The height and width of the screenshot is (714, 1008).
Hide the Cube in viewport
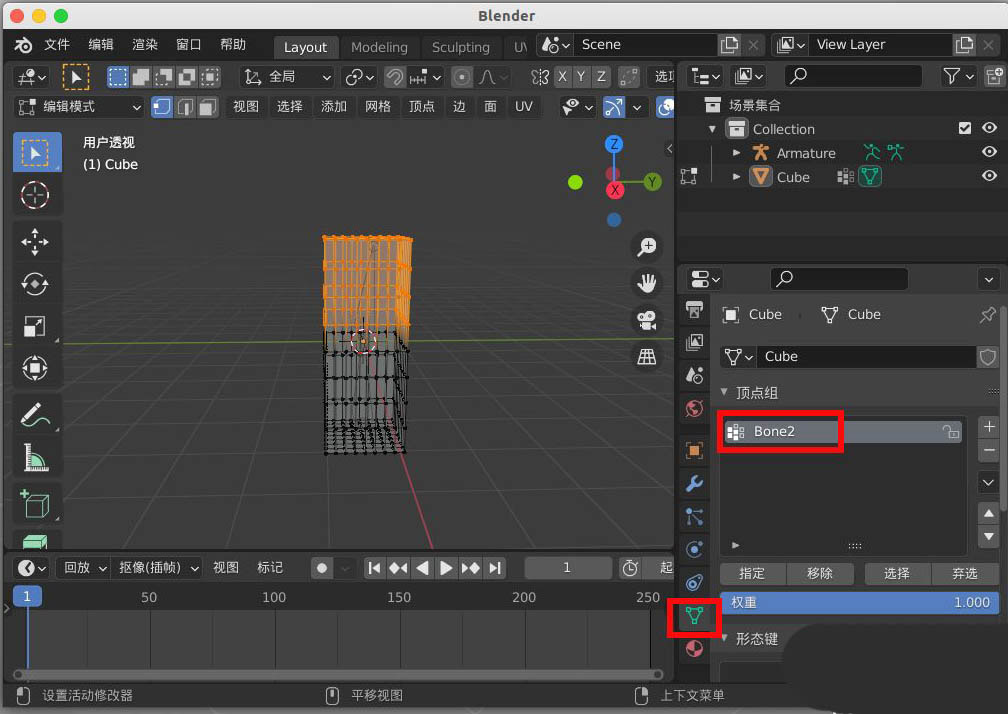pyautogui.click(x=989, y=175)
